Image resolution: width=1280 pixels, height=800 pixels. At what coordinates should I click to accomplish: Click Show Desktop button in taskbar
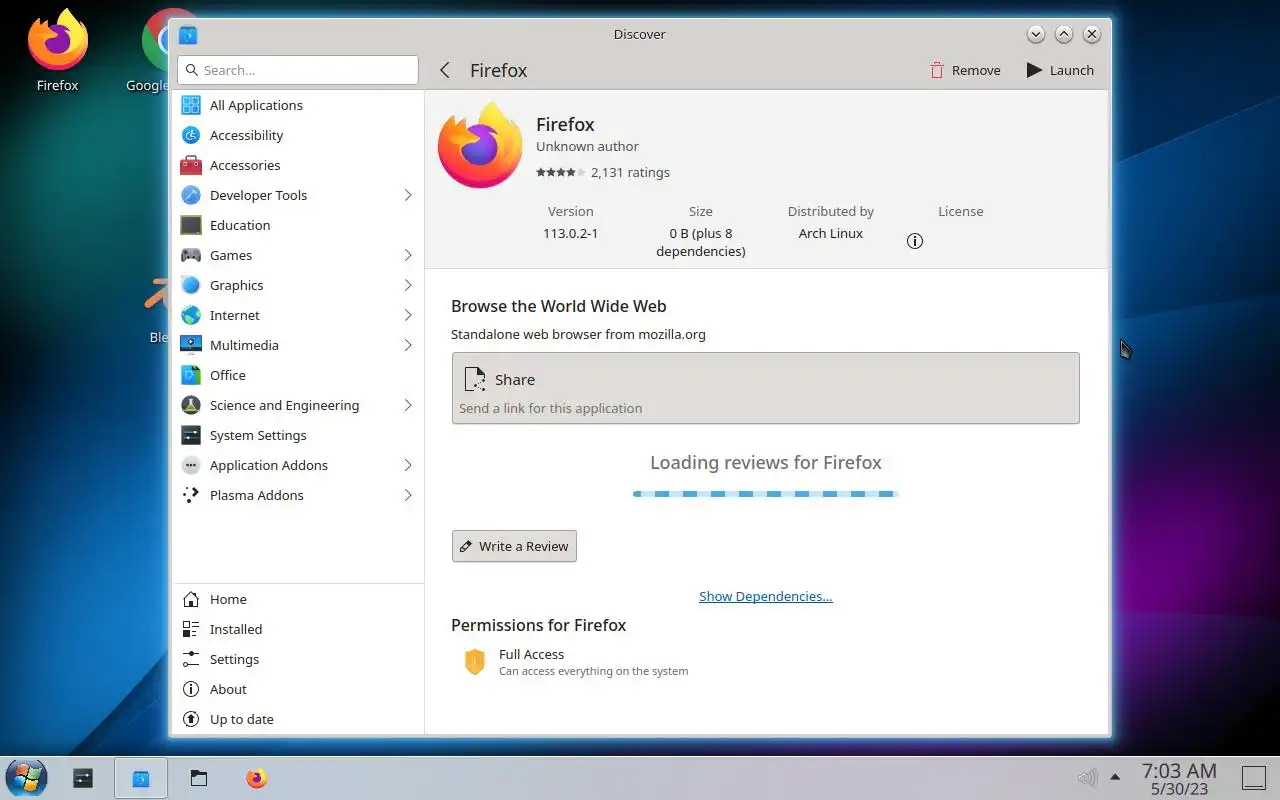[1253, 778]
